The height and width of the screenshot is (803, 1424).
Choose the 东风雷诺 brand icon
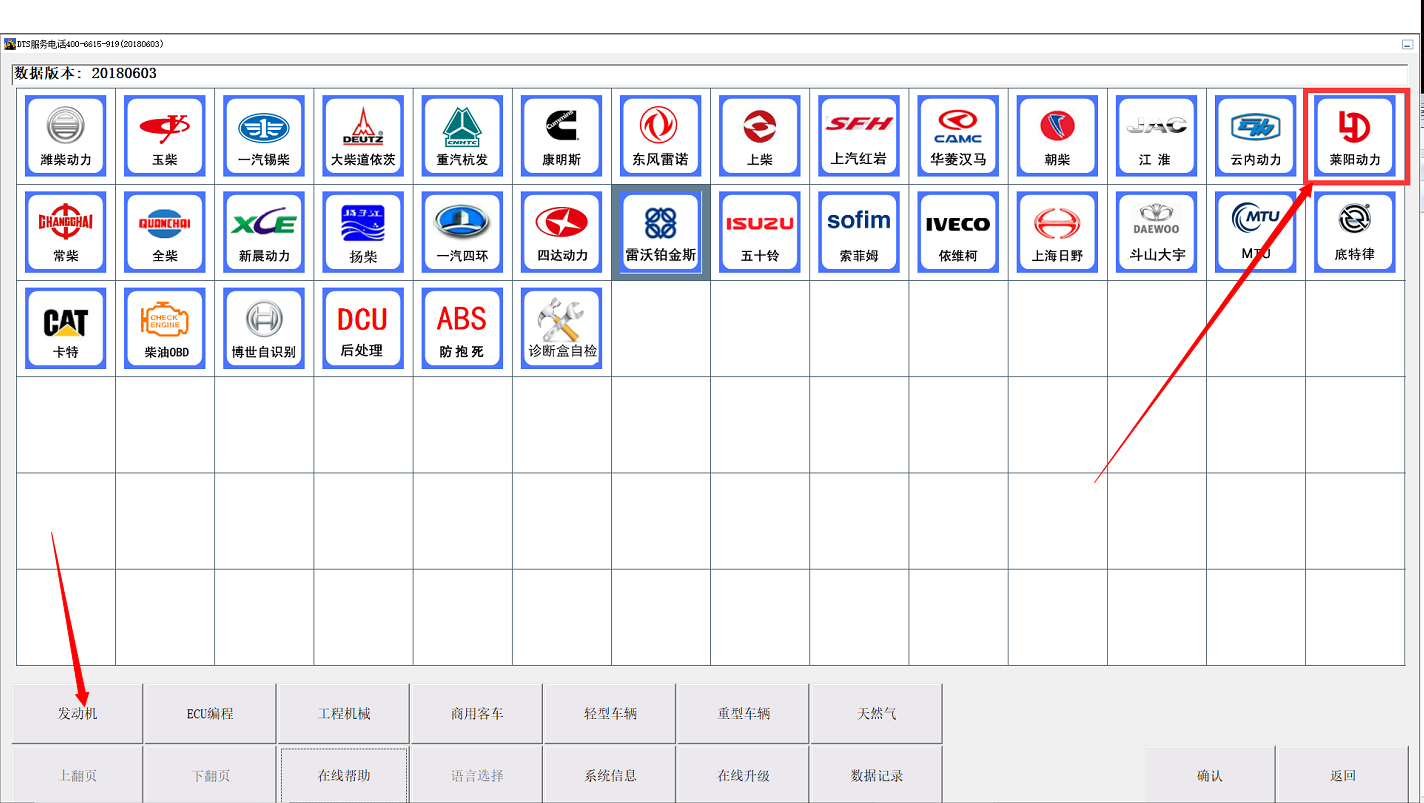tap(661, 136)
